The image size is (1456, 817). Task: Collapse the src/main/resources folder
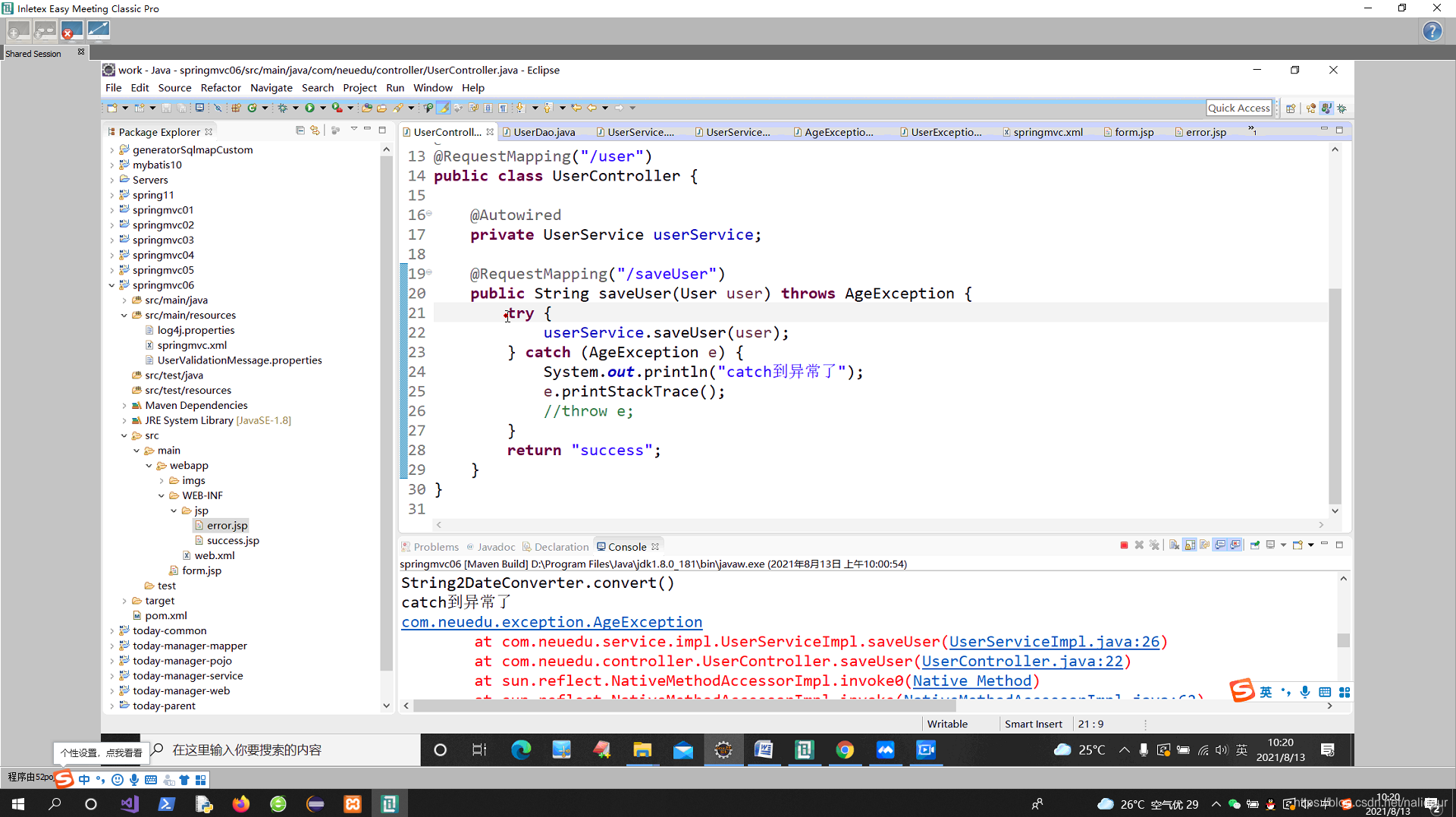point(124,316)
